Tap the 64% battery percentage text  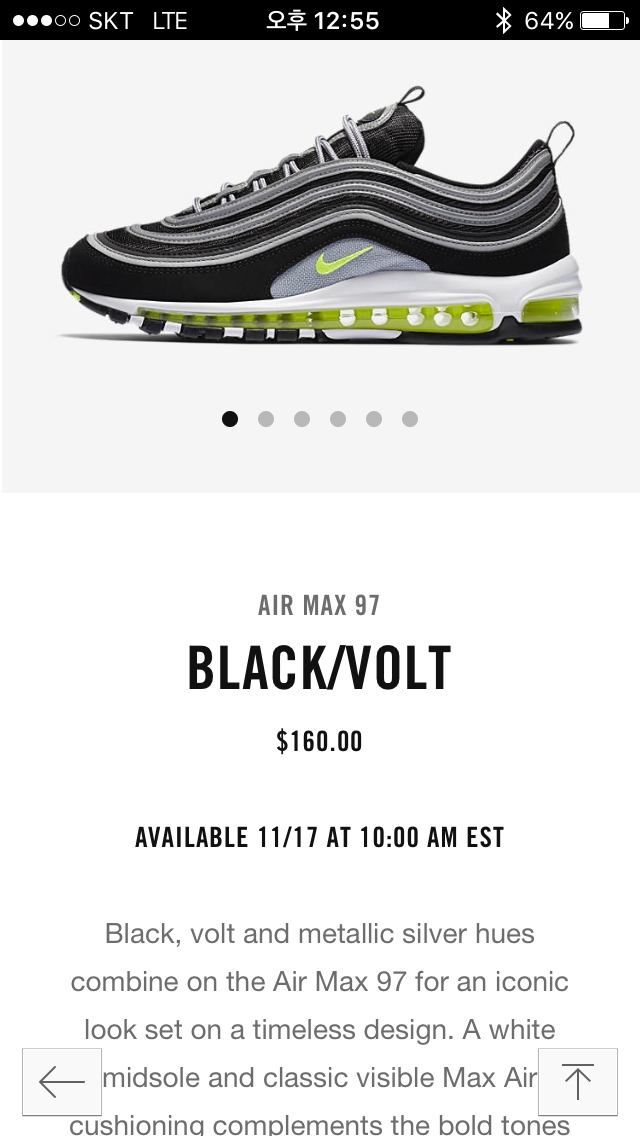click(x=549, y=20)
